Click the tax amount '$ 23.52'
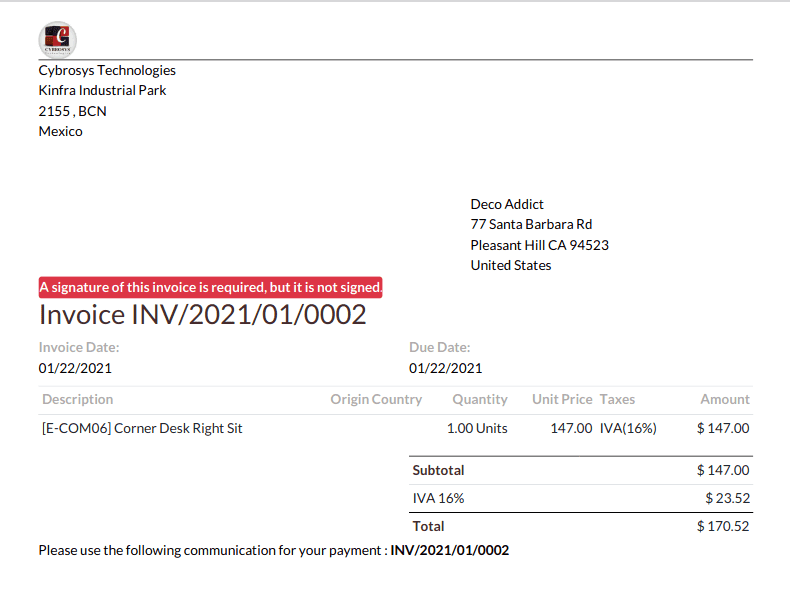Image resolution: width=790 pixels, height=607 pixels. point(728,498)
